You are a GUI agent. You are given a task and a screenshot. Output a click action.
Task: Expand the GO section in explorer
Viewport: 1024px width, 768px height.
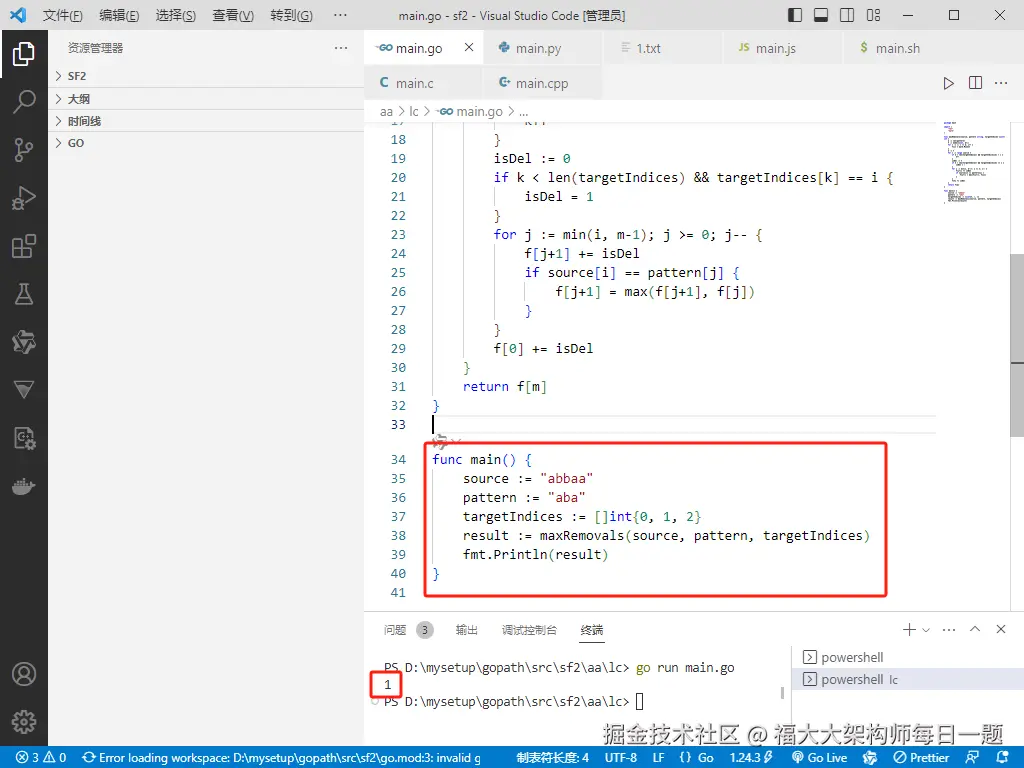coord(206,143)
